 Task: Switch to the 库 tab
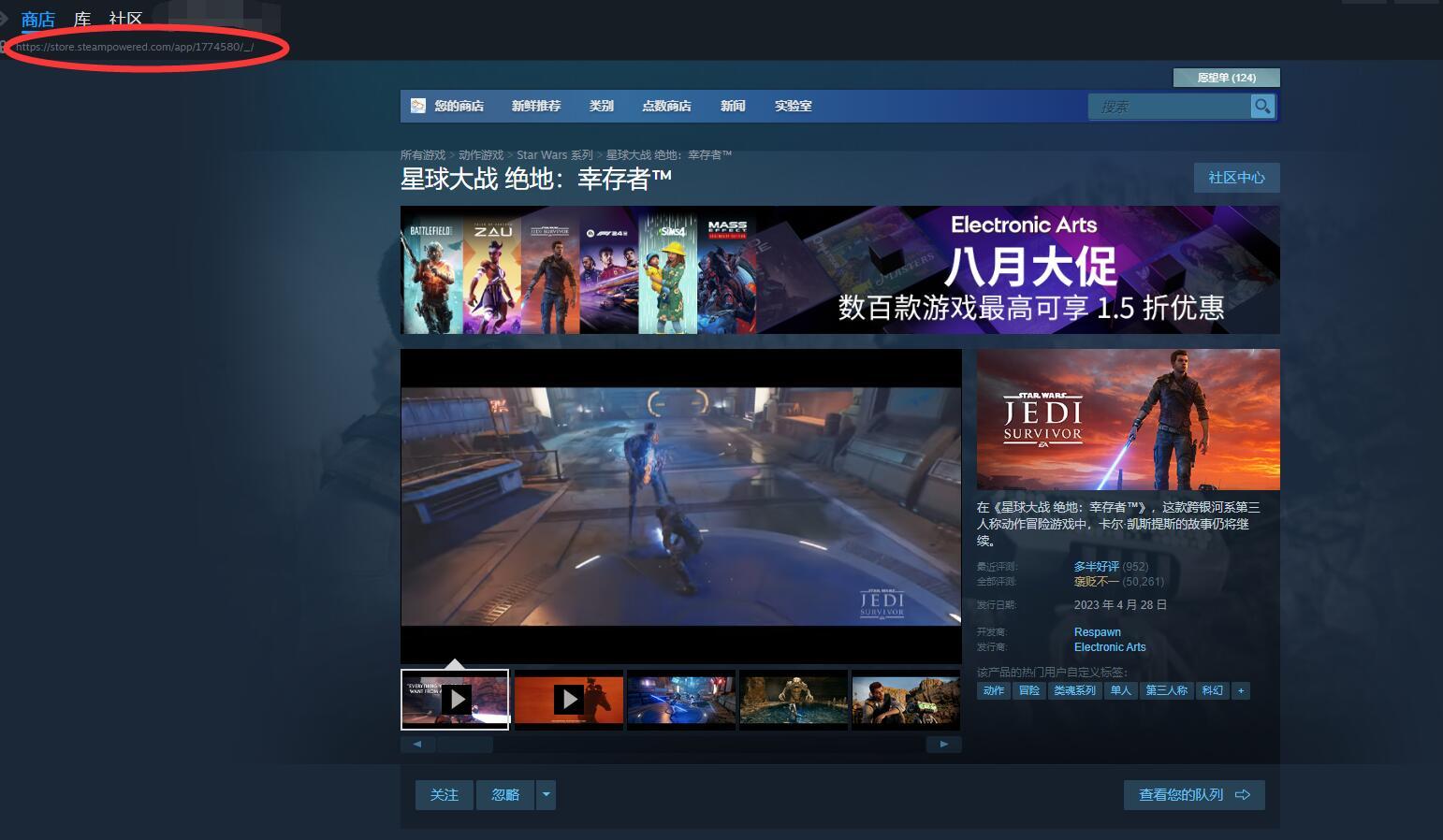point(82,19)
